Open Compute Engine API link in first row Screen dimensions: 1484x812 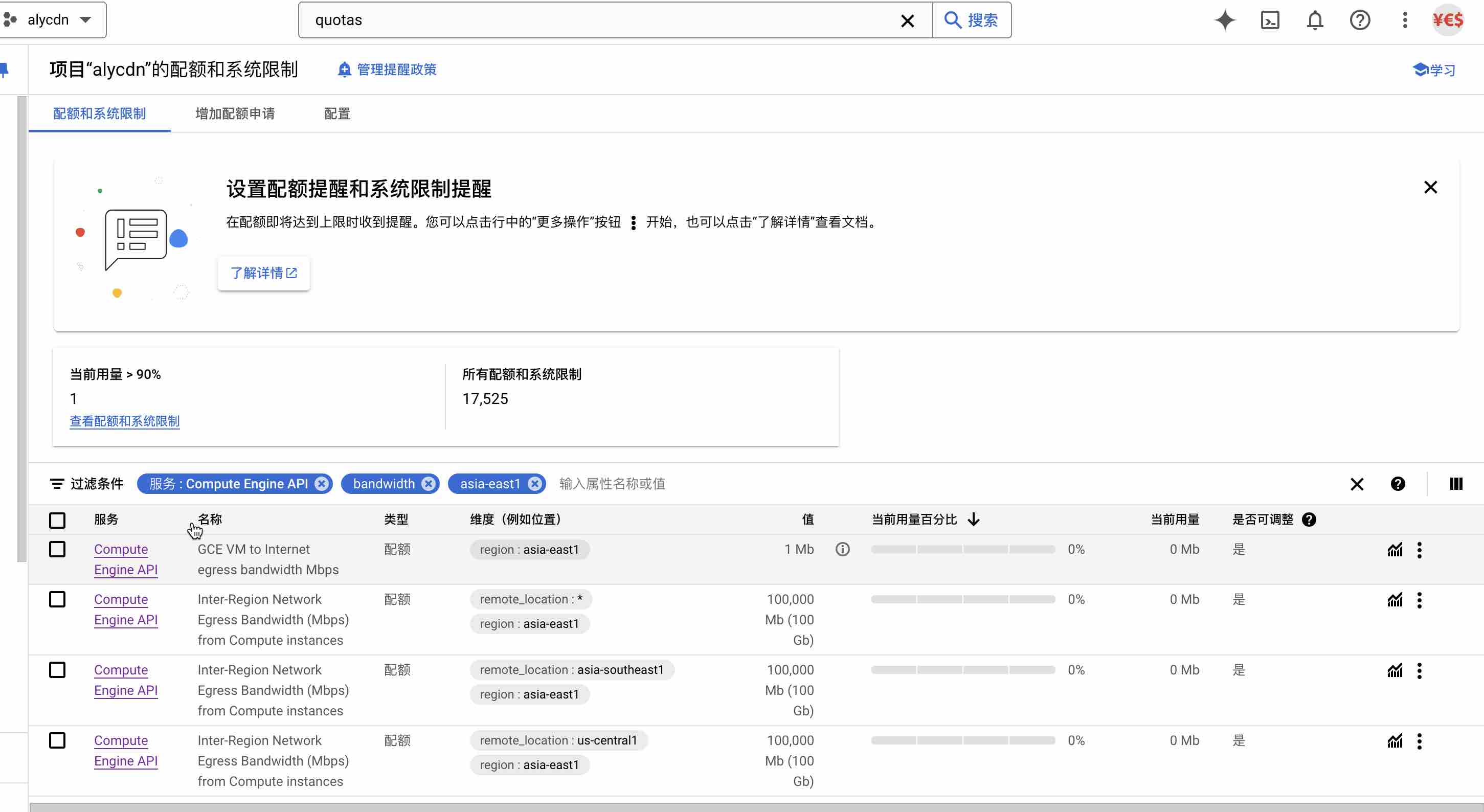(126, 559)
